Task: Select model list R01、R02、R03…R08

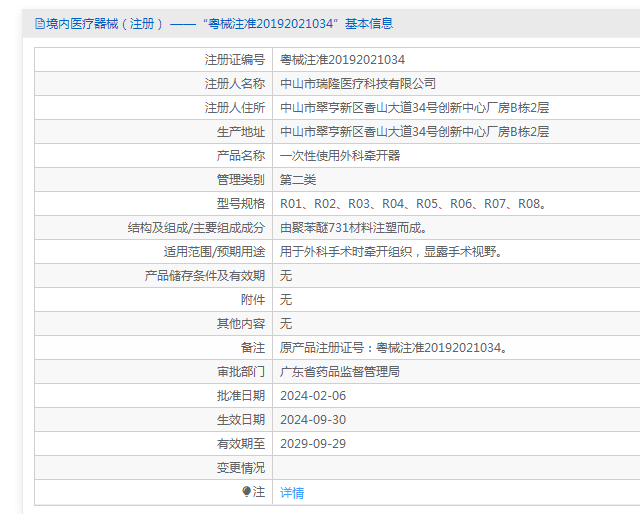Action: point(413,203)
